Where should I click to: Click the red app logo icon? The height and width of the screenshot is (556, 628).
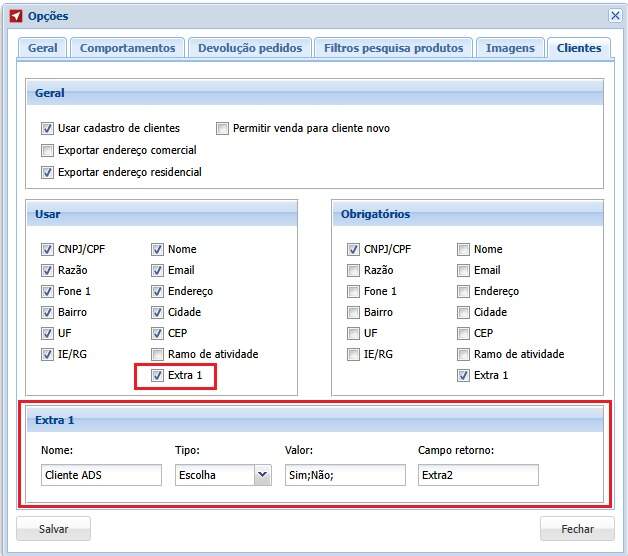coord(16,16)
